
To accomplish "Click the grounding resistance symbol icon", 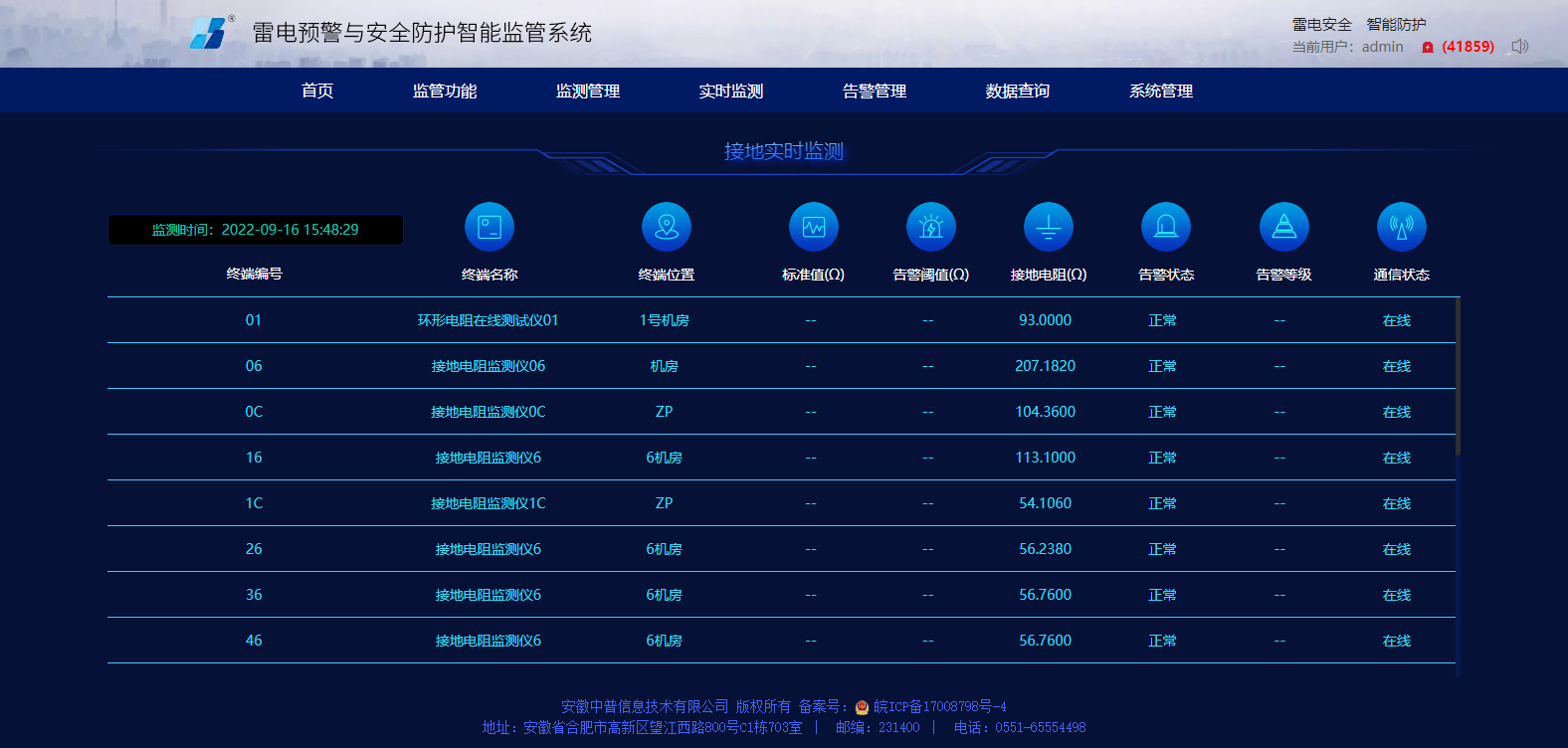I will 1049,227.
